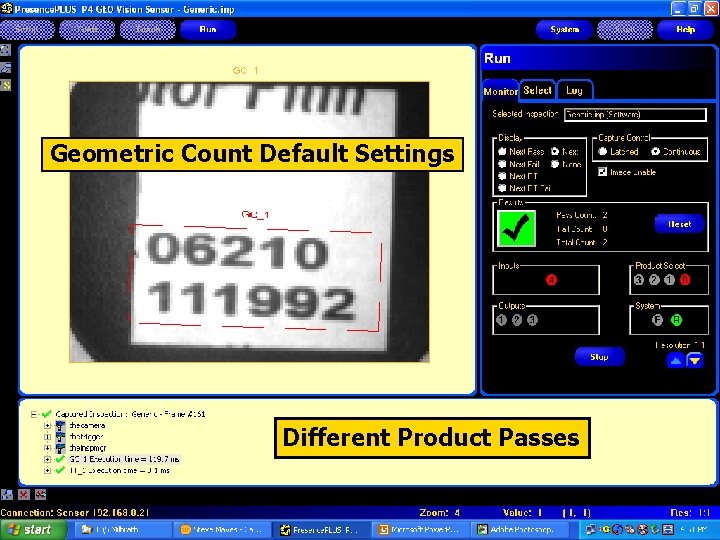
Task: Select Latched capture control
Action: (603, 151)
